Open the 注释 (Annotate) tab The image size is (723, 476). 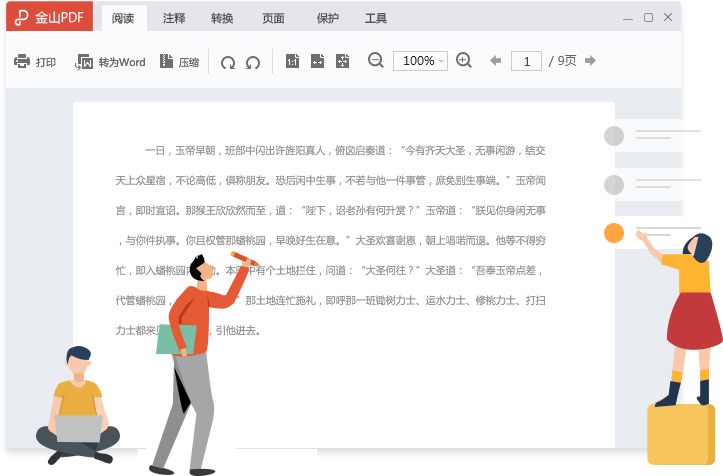(173, 18)
